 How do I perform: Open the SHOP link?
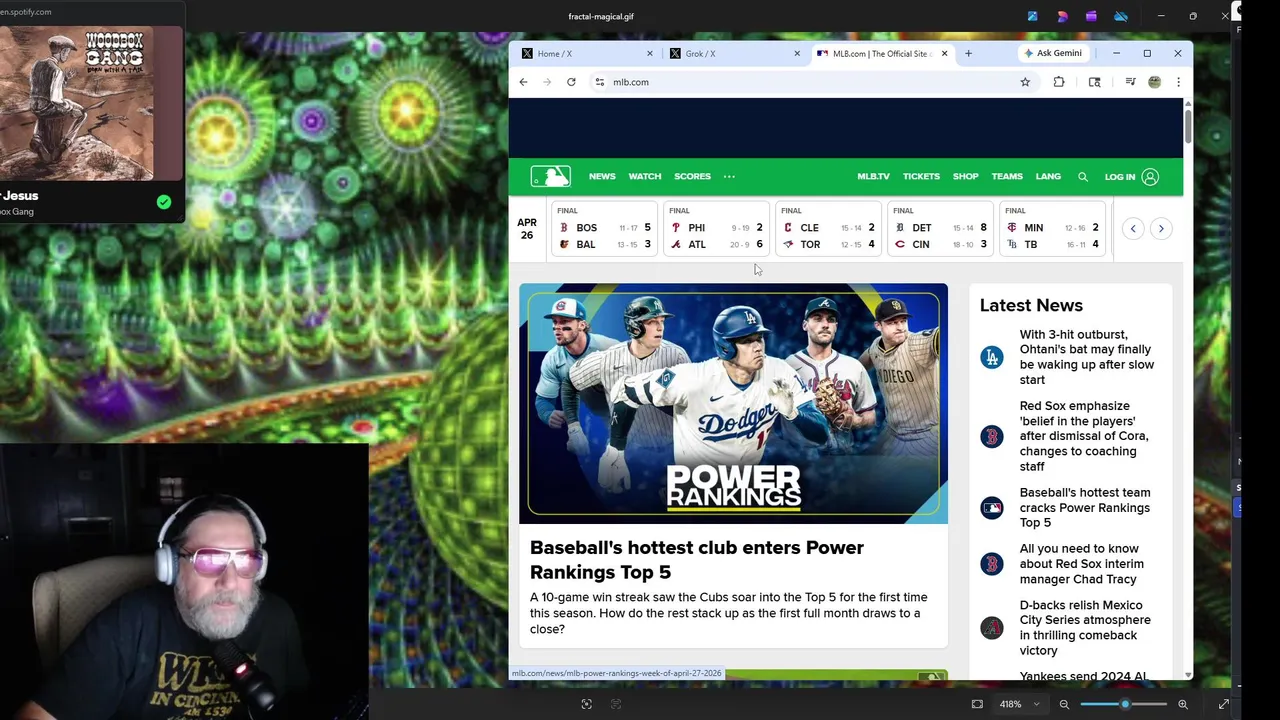[x=965, y=177]
